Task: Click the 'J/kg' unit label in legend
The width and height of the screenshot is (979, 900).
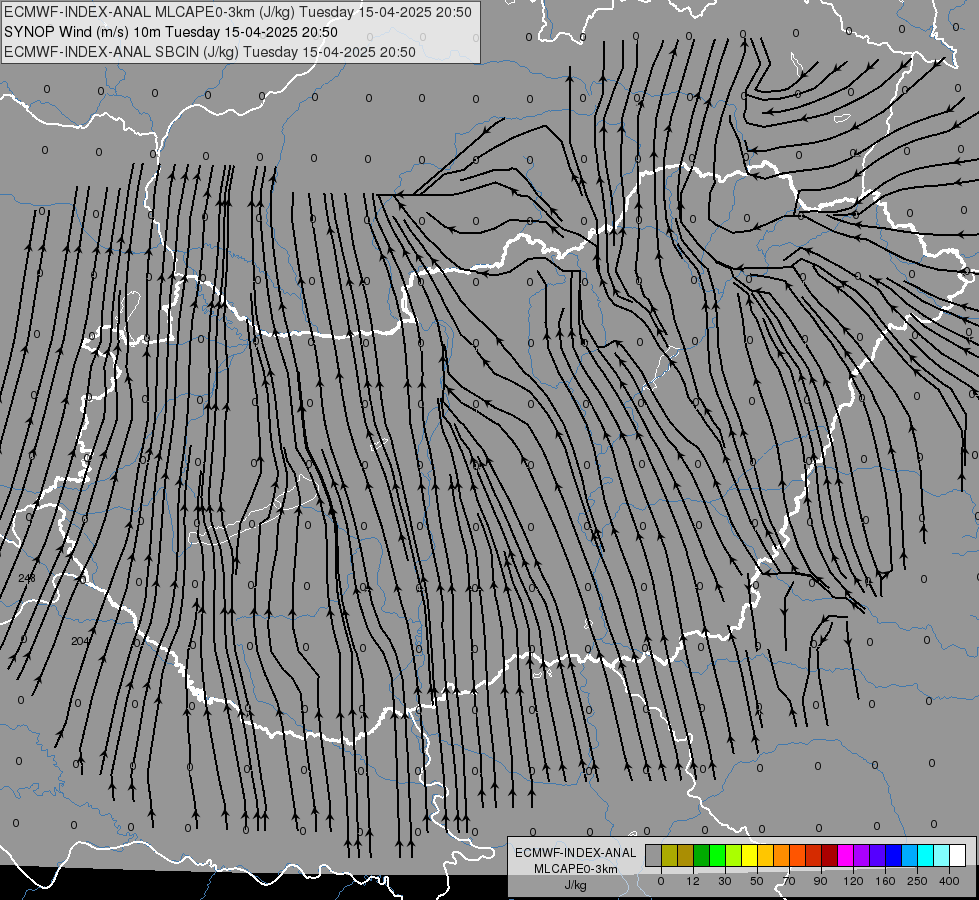Action: pos(575,885)
